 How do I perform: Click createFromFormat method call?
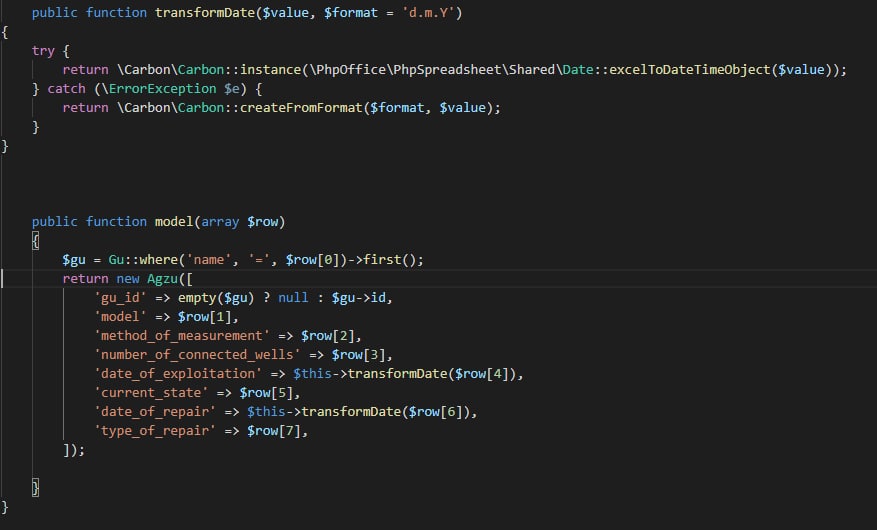point(301,108)
